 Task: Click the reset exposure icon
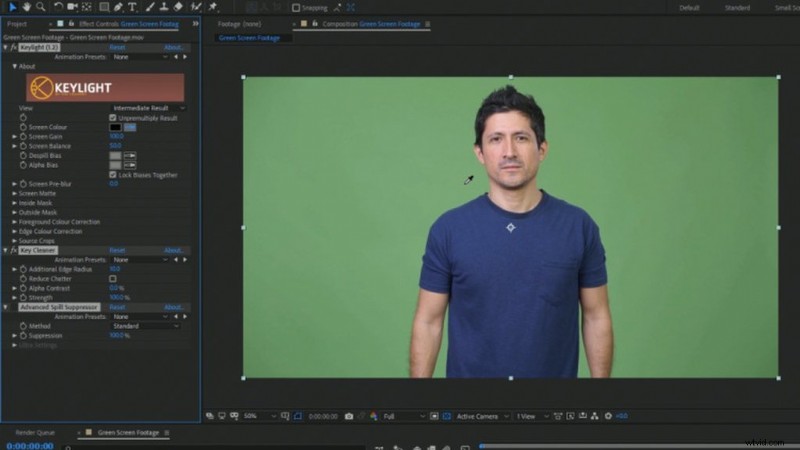coord(608,416)
